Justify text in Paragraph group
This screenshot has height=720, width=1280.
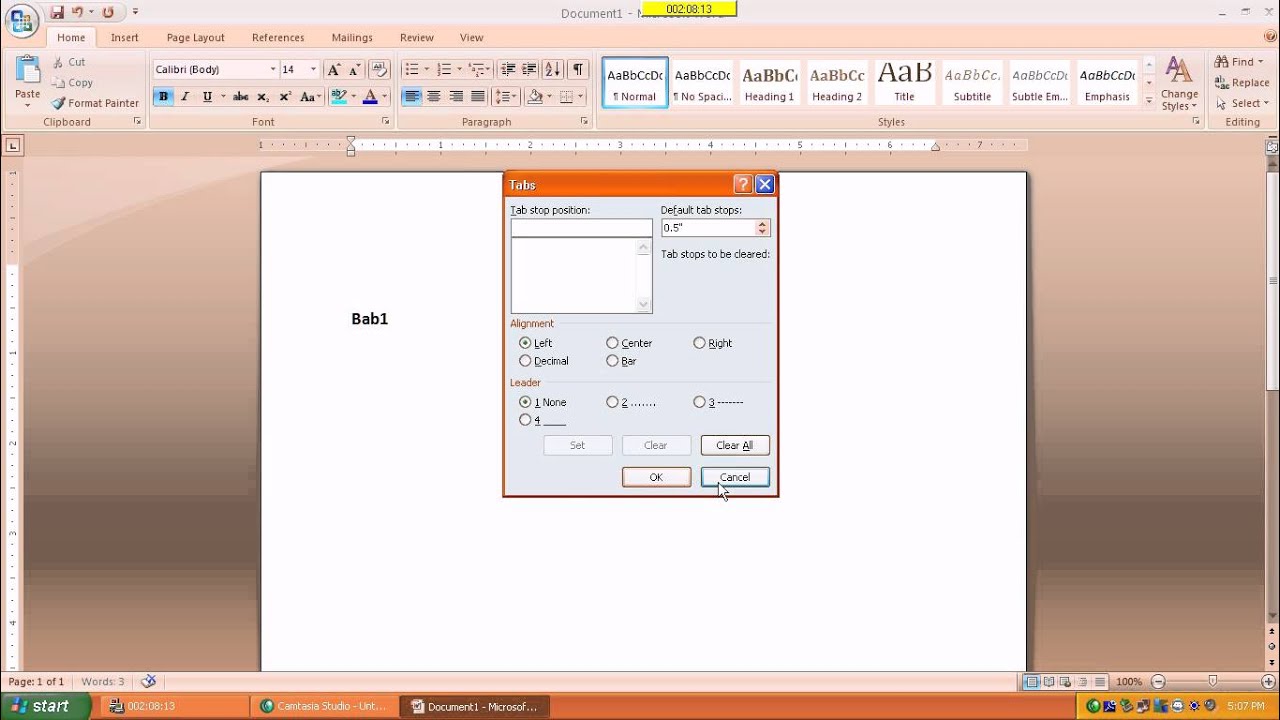tap(478, 97)
